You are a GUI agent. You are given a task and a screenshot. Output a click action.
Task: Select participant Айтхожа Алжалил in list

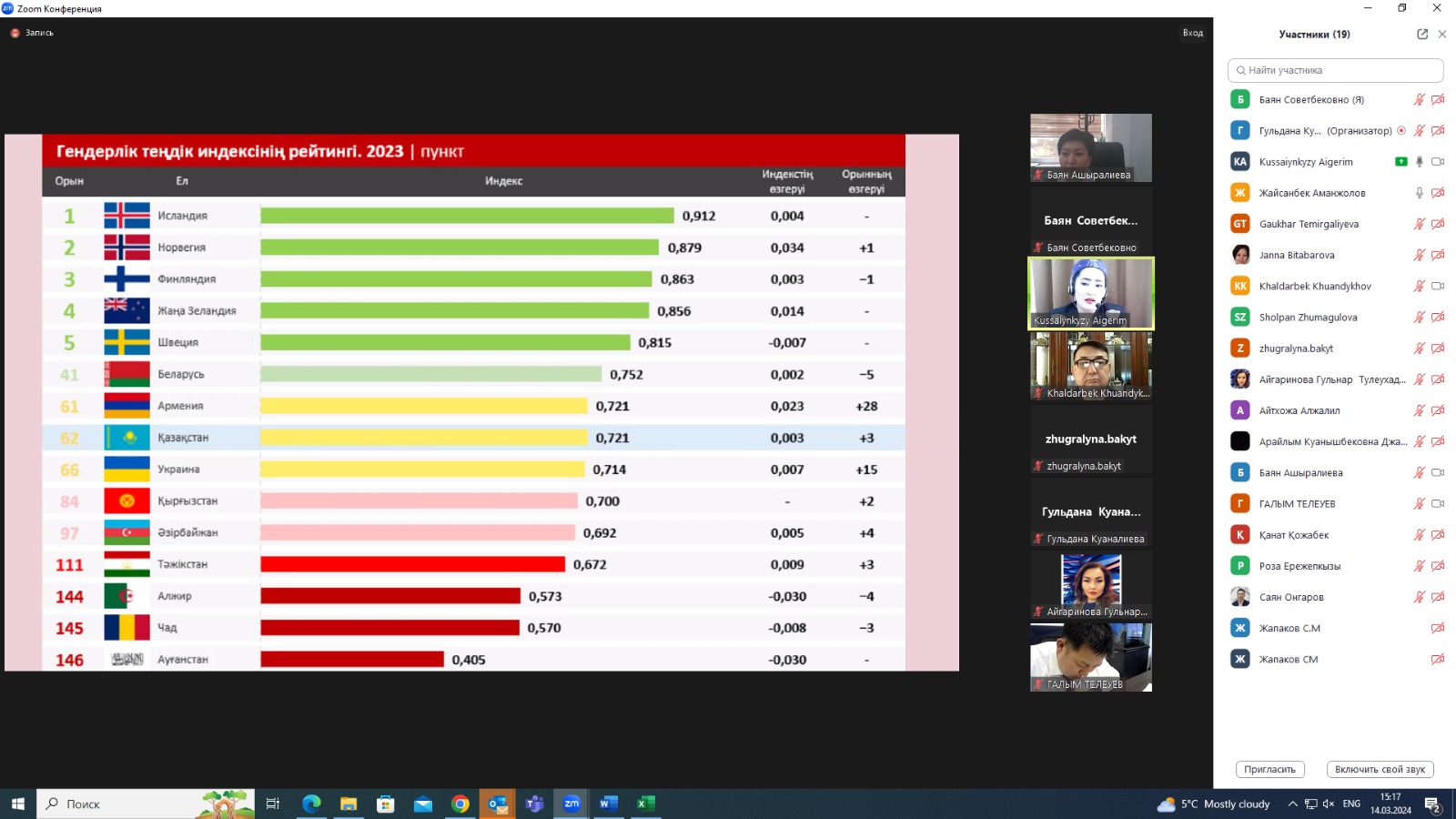click(x=1335, y=410)
